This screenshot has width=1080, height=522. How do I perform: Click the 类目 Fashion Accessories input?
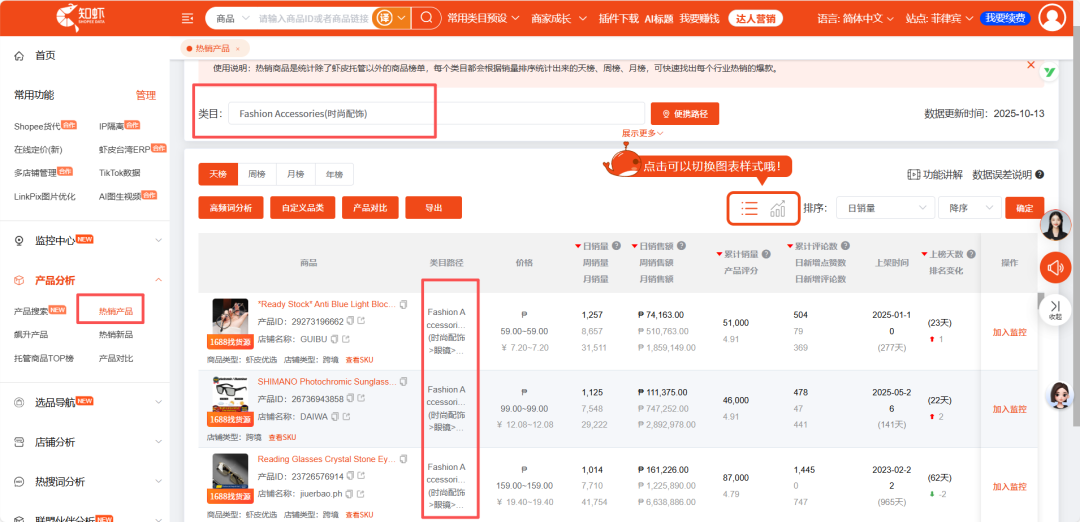[x=437, y=114]
